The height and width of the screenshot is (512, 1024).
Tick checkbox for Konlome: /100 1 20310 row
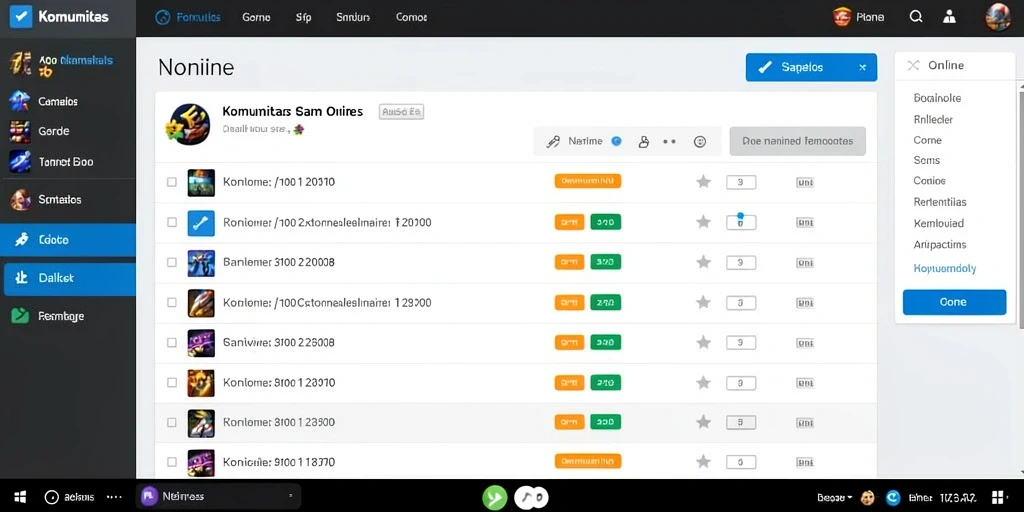pos(172,182)
